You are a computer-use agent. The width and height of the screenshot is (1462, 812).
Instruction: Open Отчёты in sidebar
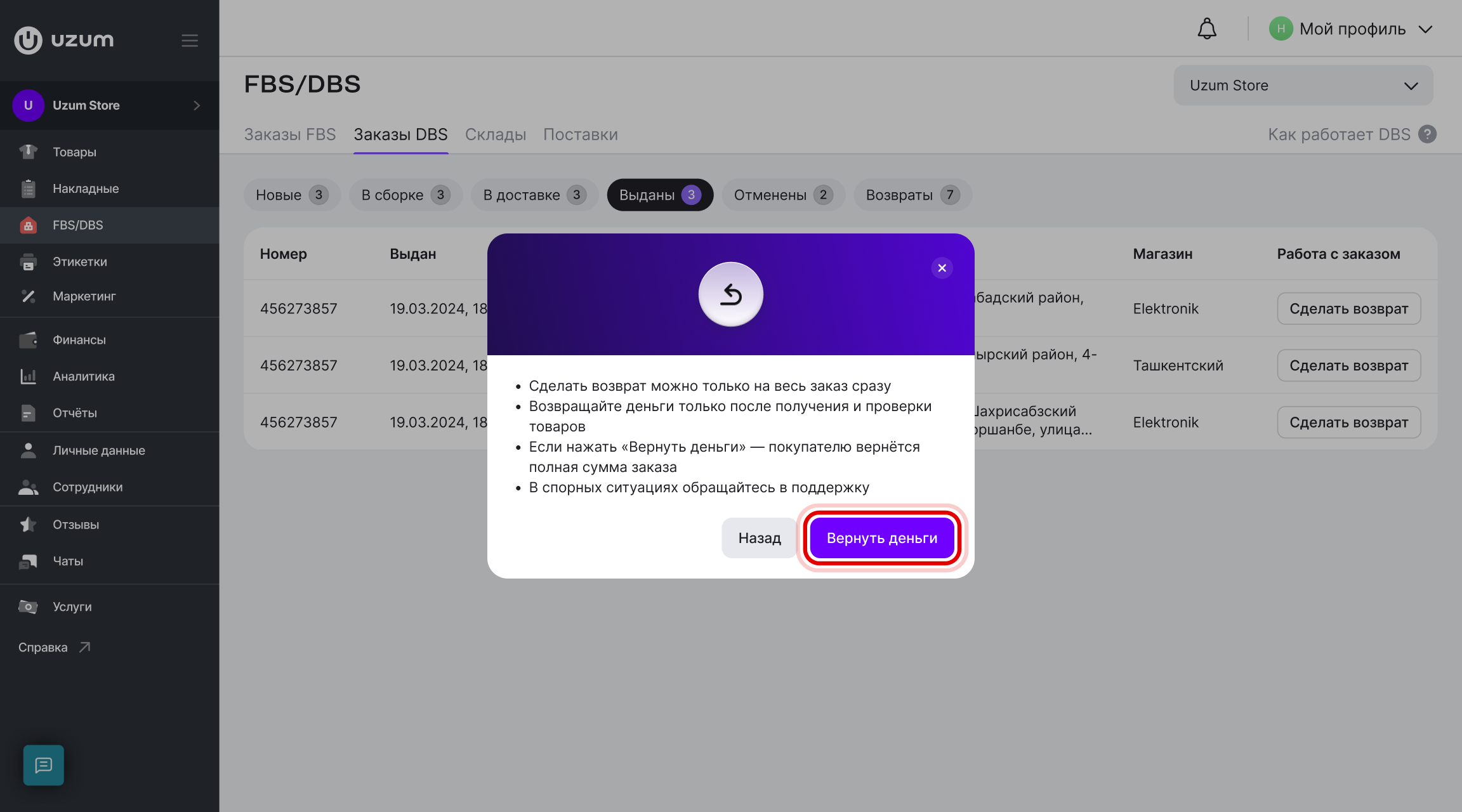coord(109,413)
